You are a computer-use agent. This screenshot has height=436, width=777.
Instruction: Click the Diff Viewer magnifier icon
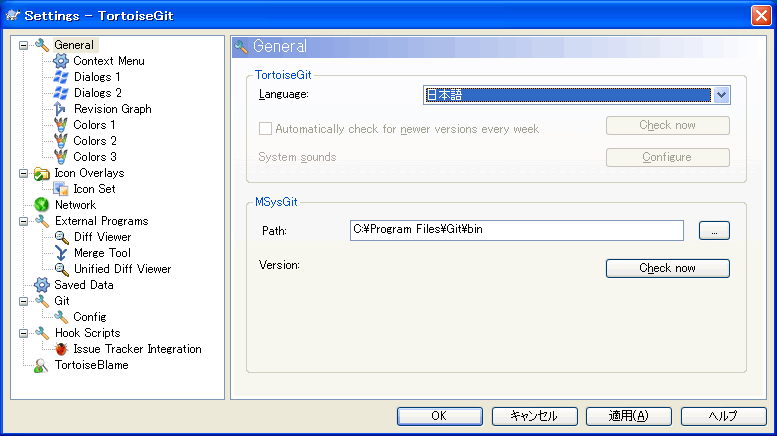point(60,237)
